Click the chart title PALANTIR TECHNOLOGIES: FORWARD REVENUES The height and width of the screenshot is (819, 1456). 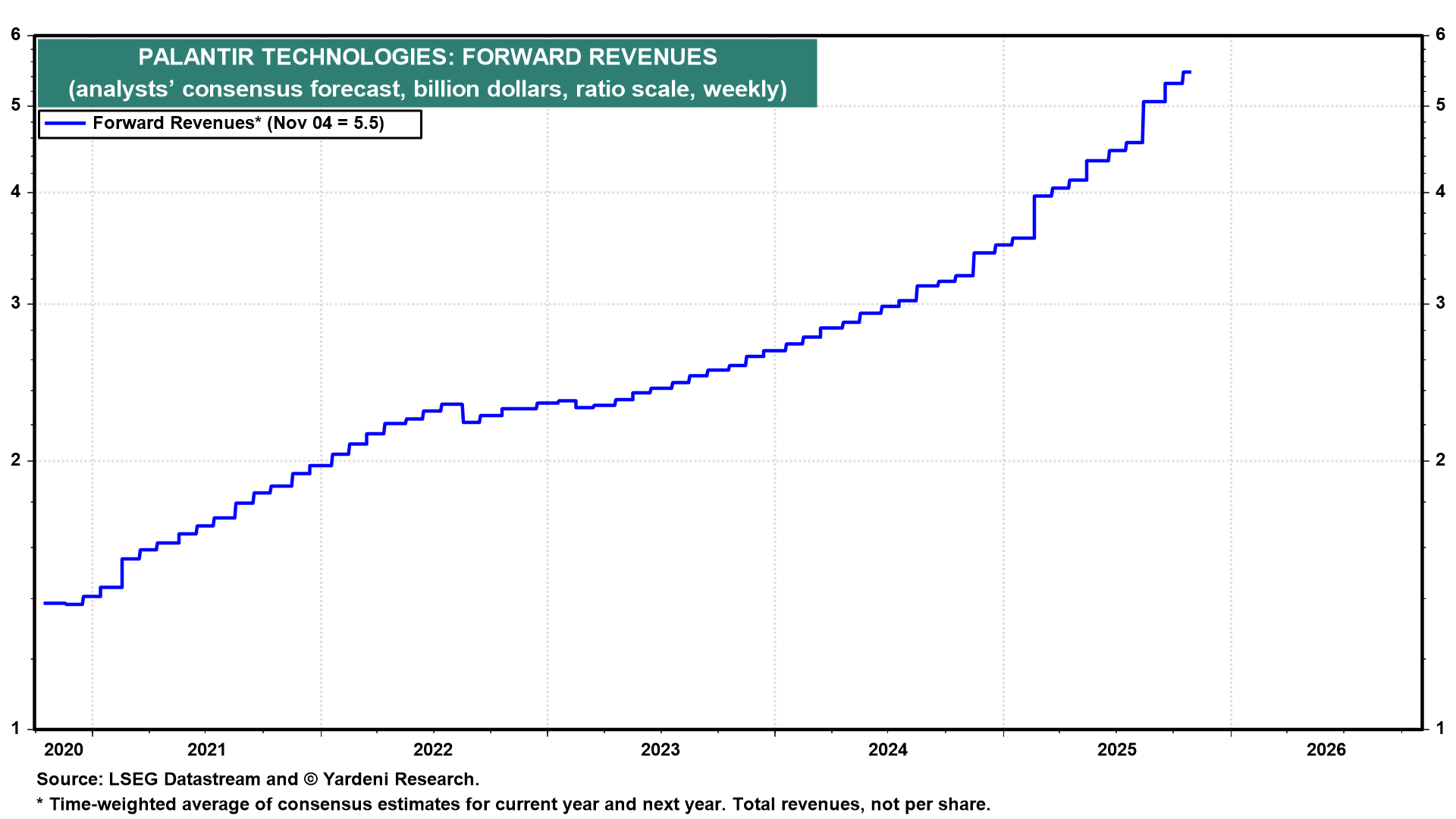pos(427,58)
